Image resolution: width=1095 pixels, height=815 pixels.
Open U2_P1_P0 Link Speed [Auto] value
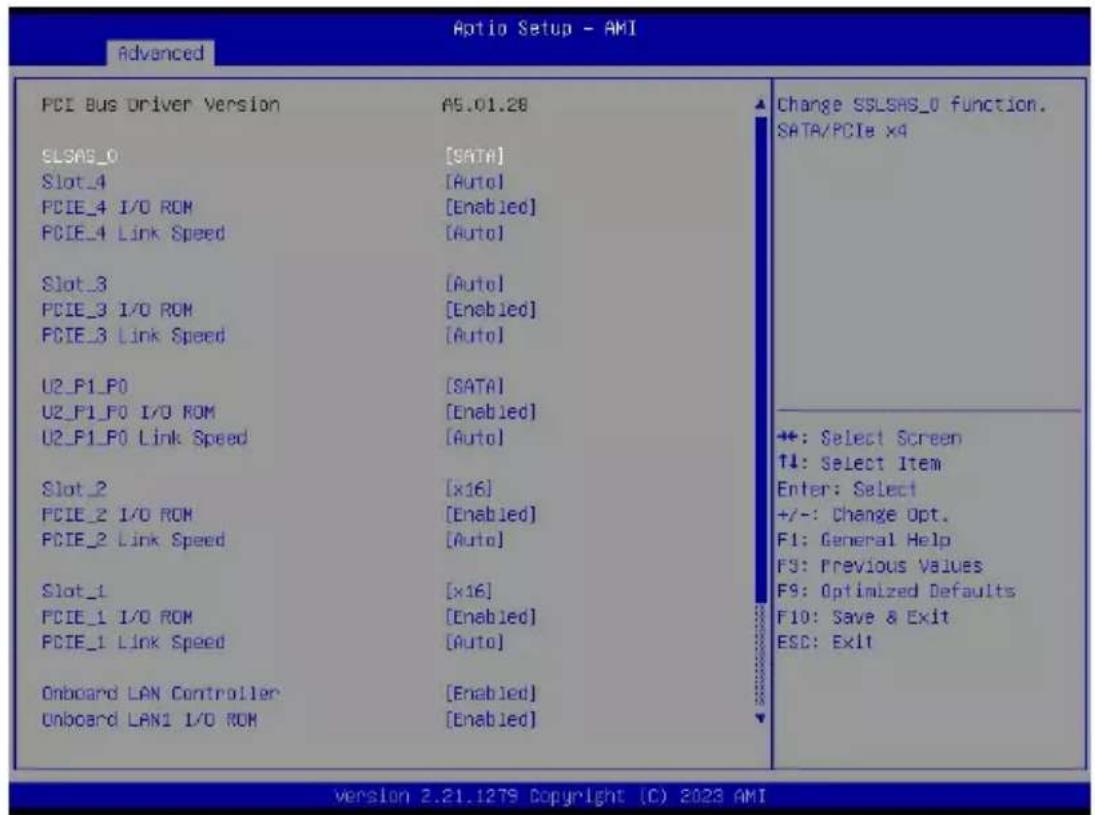tap(475, 438)
